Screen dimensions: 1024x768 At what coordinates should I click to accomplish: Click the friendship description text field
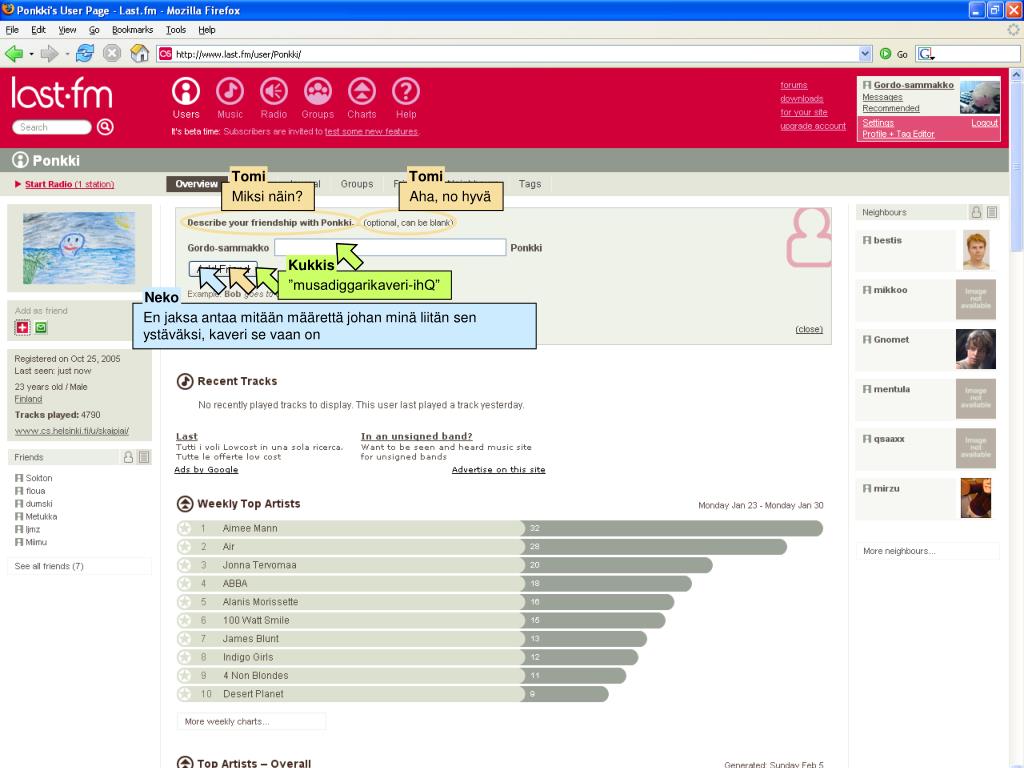390,247
